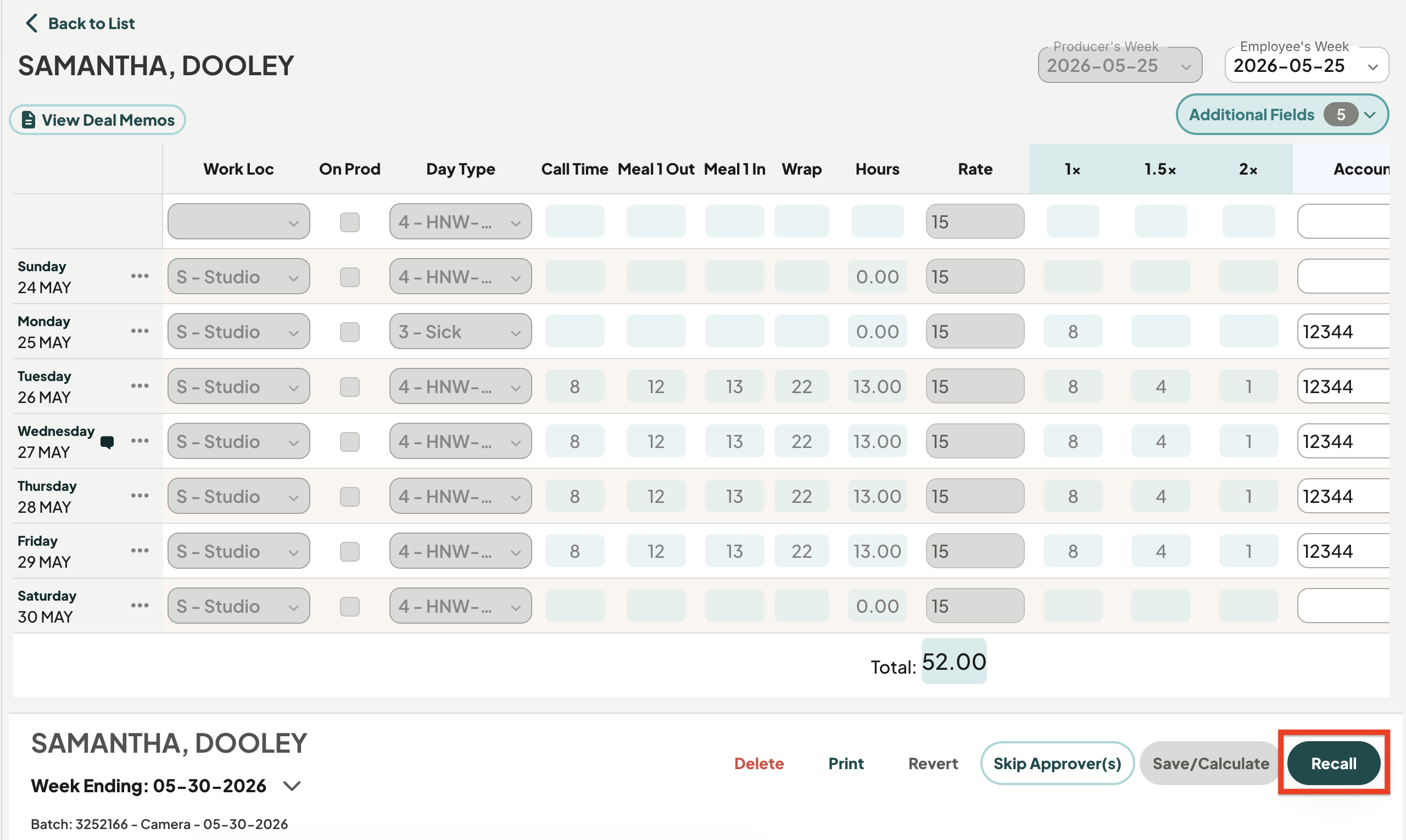Toggle the On Prod checkbox for Wednesday
Viewport: 1406px width, 840px height.
tap(350, 442)
